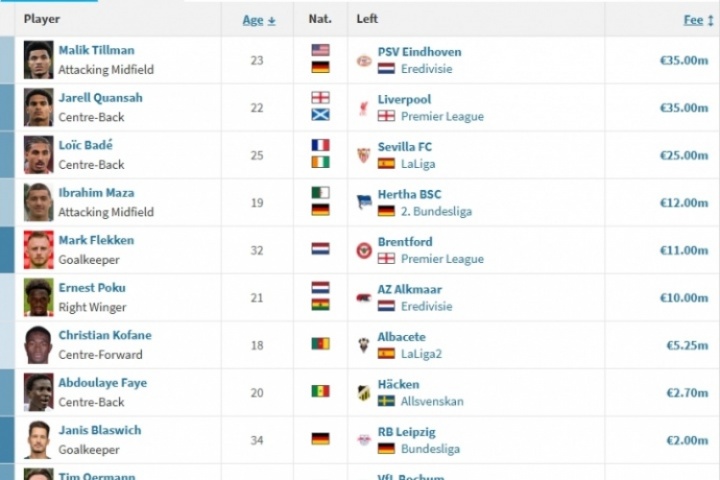Click Hertha BSC club crest icon
This screenshot has width=720, height=480.
point(364,203)
